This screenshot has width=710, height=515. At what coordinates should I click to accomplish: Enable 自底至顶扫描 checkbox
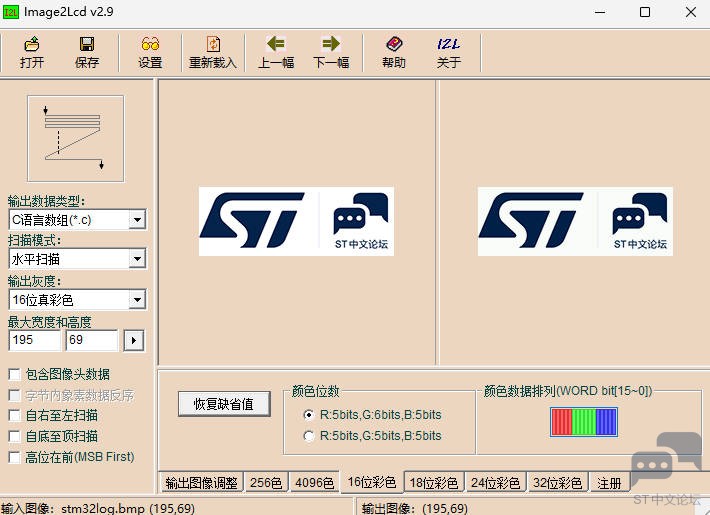[x=14, y=436]
